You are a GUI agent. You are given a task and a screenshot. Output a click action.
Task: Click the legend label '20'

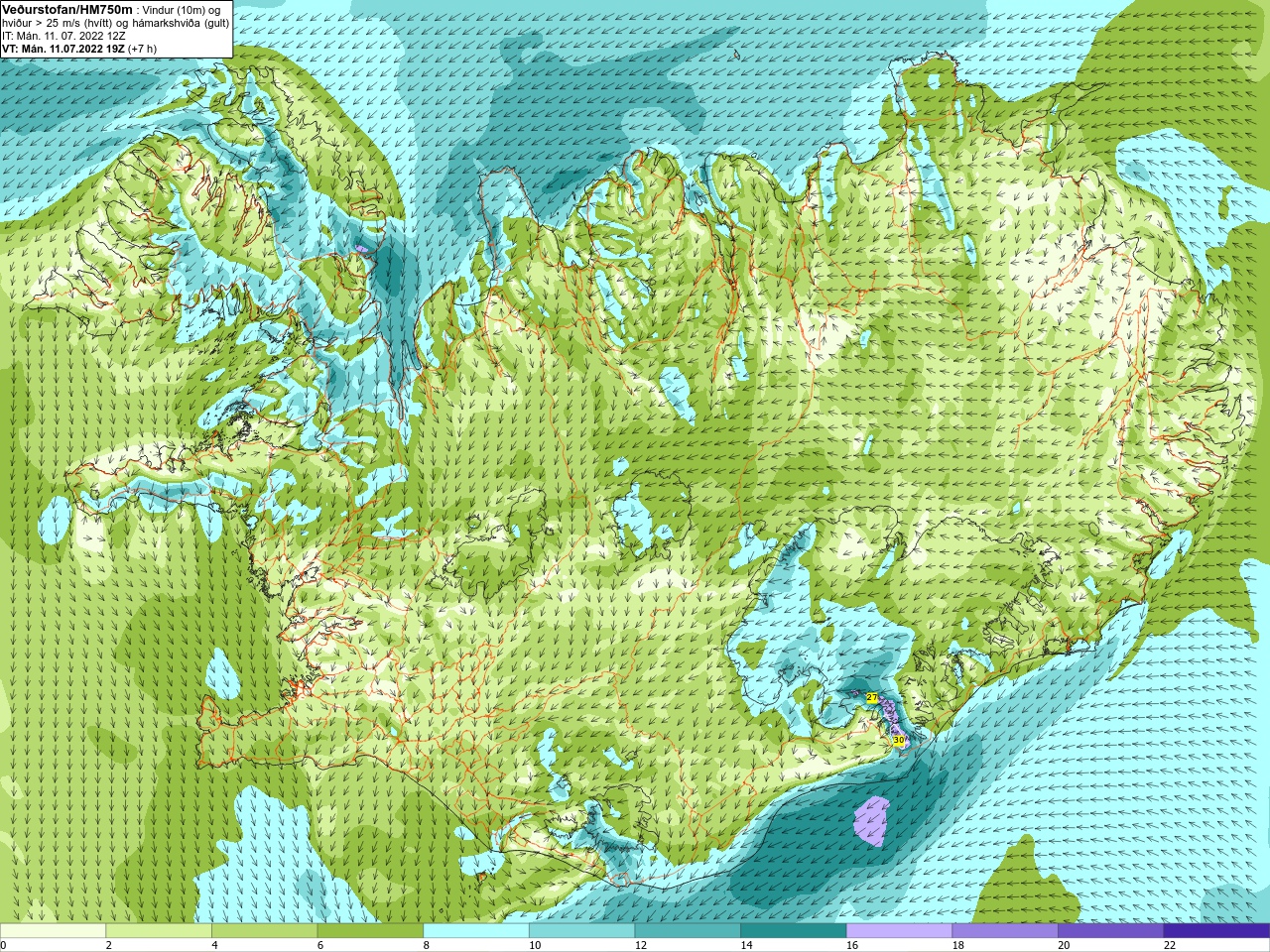pyautogui.click(x=1064, y=945)
